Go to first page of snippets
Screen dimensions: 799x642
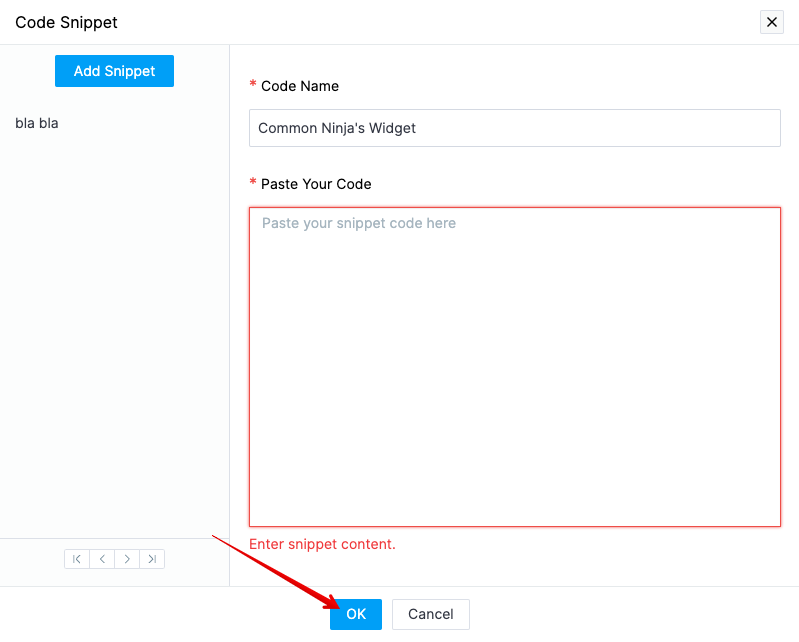[x=77, y=559]
